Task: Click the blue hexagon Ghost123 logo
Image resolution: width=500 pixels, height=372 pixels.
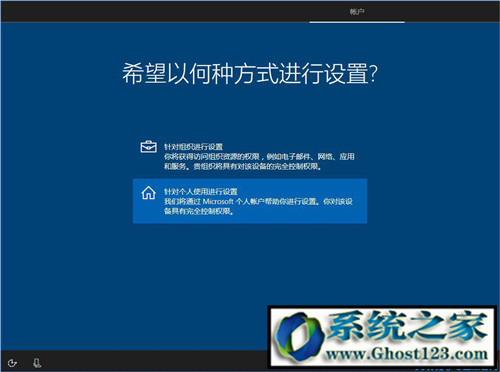Action: click(299, 338)
